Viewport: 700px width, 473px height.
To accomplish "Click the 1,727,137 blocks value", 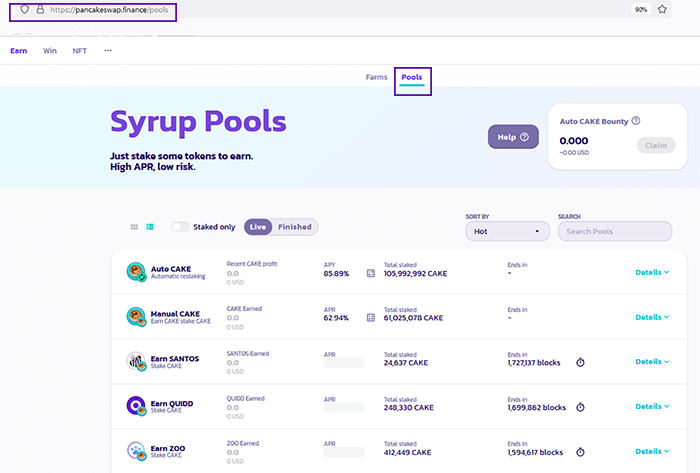I will pos(533,363).
